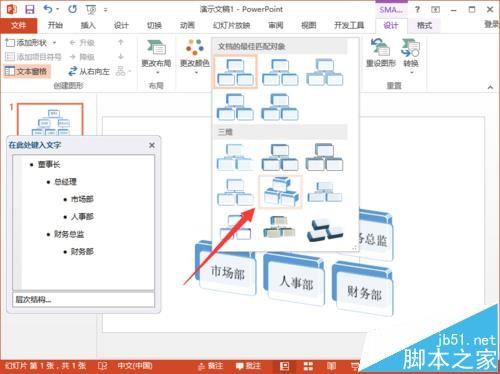500x374 pixels.
Task: Select first 三维 style thumbnail
Action: coord(235,157)
